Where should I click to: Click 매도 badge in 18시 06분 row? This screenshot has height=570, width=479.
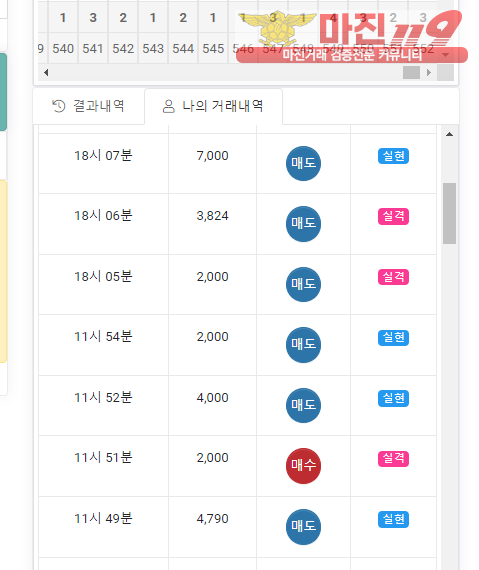click(x=303, y=224)
